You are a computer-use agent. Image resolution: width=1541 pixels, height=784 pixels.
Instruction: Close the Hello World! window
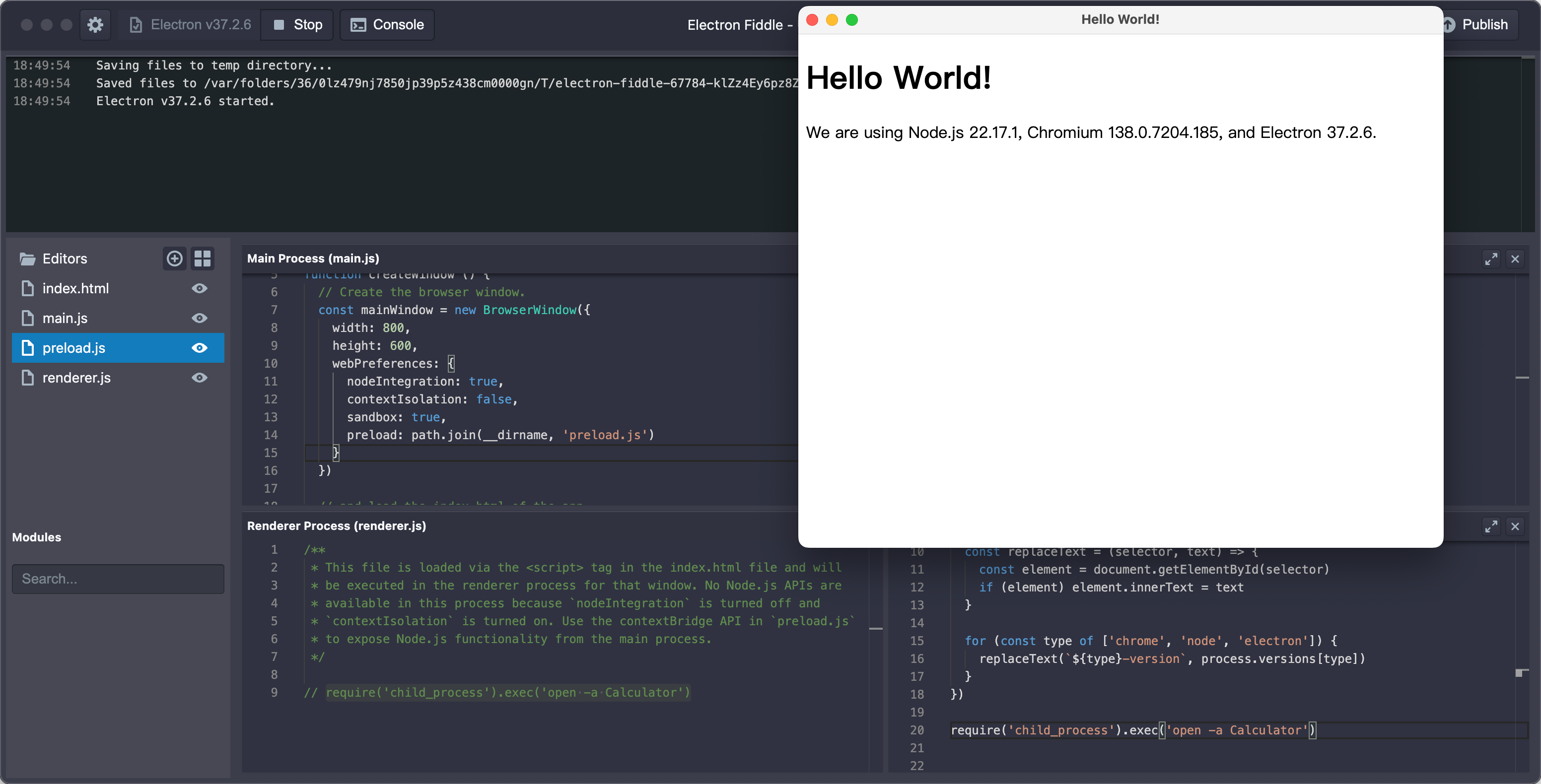click(x=812, y=20)
